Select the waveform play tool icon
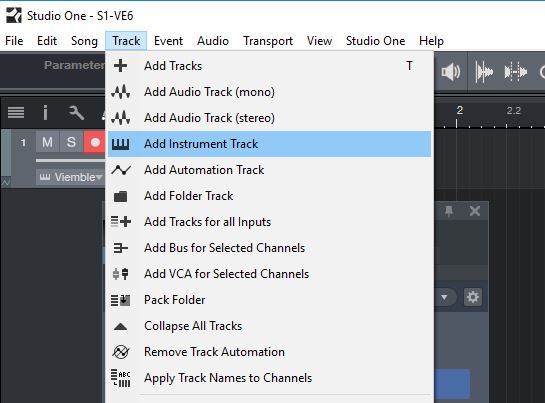545x403 pixels. [484, 72]
